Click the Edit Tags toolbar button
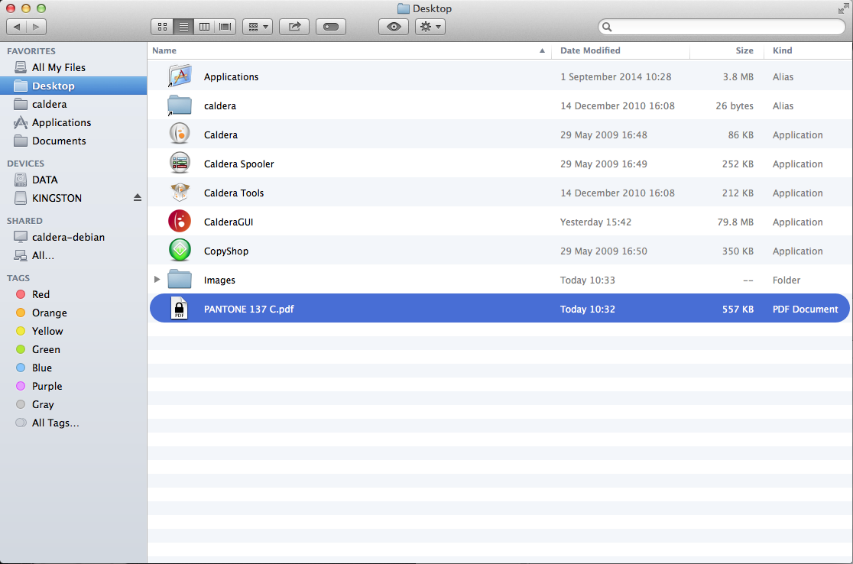The image size is (853, 564). pyautogui.click(x=331, y=27)
